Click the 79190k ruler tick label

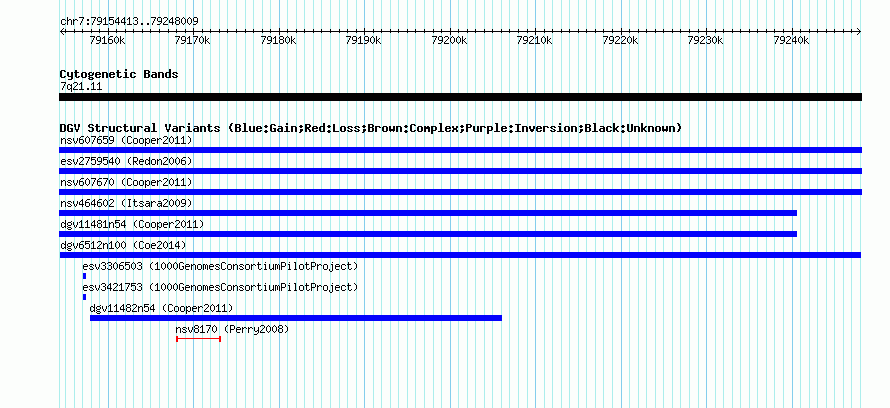coord(363,40)
